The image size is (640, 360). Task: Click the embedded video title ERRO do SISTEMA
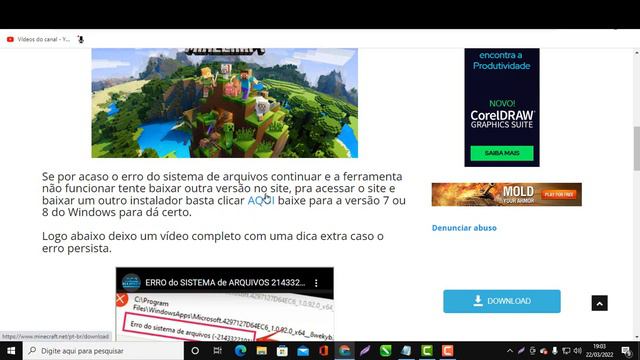click(225, 282)
